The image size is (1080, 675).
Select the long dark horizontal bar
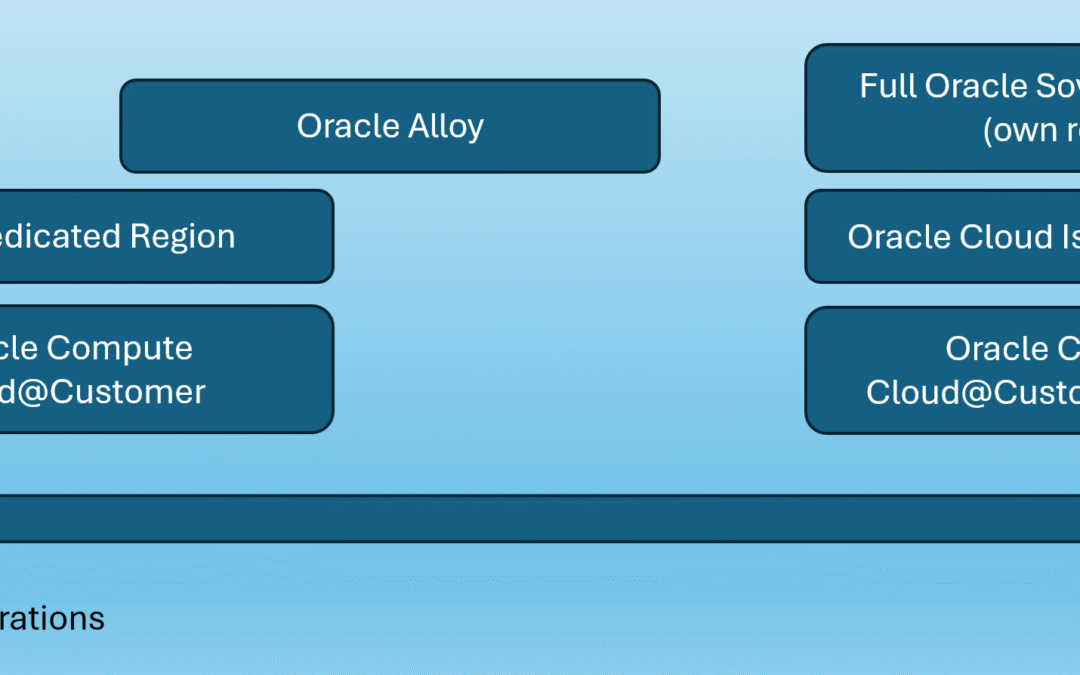coord(540,518)
